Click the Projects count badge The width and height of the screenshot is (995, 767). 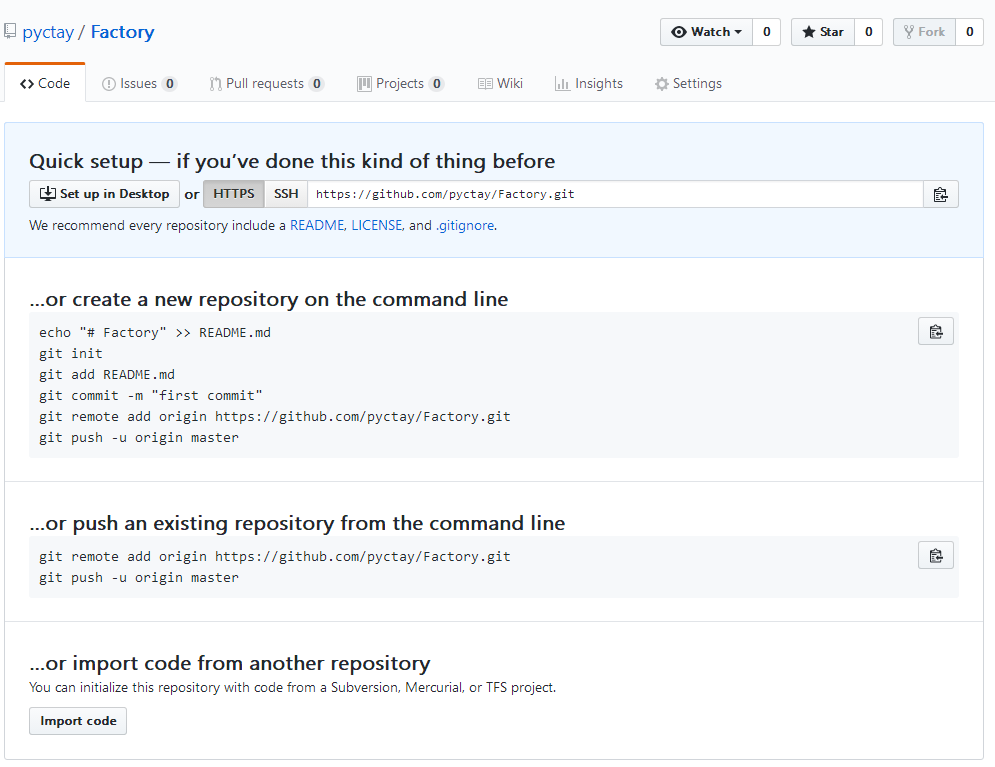click(x=437, y=84)
